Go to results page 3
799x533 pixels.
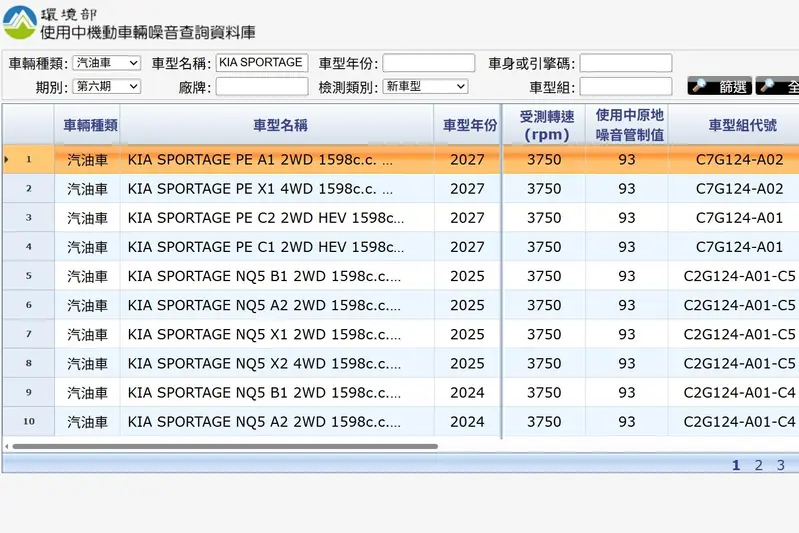click(x=780, y=465)
